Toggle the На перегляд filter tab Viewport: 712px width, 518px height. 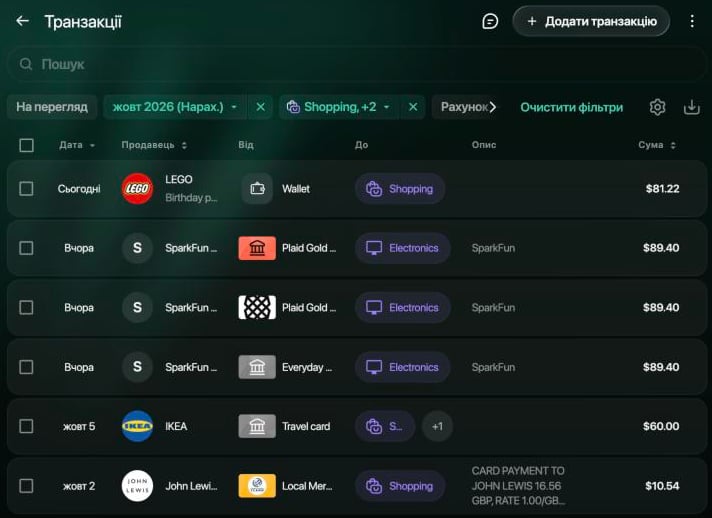[x=52, y=107]
